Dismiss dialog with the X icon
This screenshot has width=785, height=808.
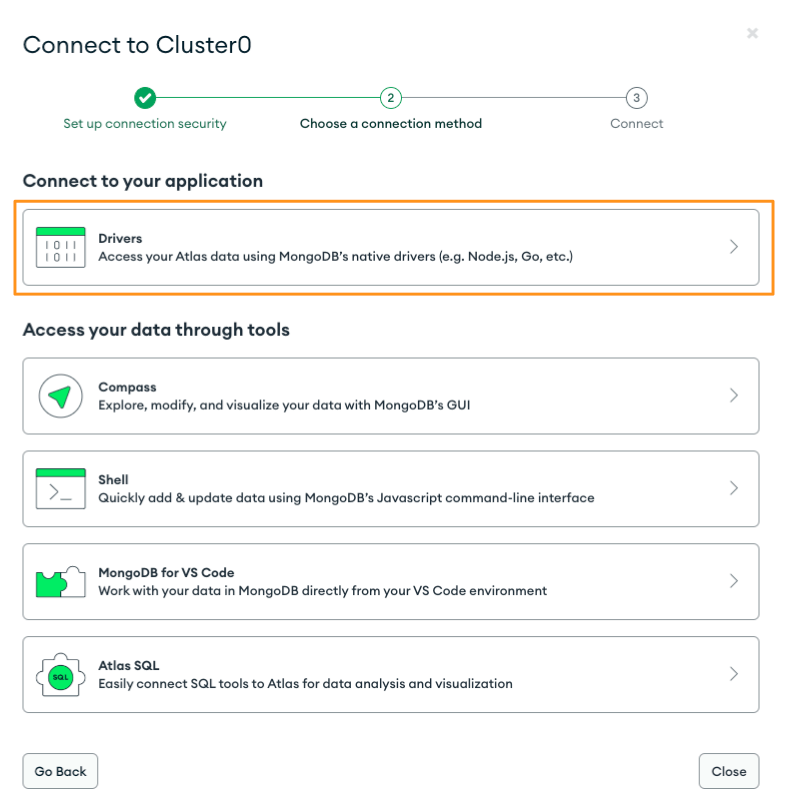[752, 34]
